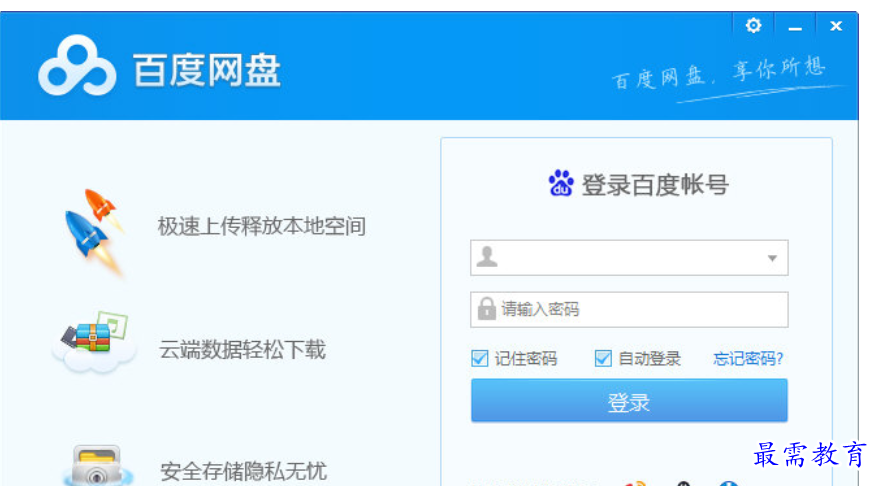Click the Baidu paw logo icon

[561, 184]
